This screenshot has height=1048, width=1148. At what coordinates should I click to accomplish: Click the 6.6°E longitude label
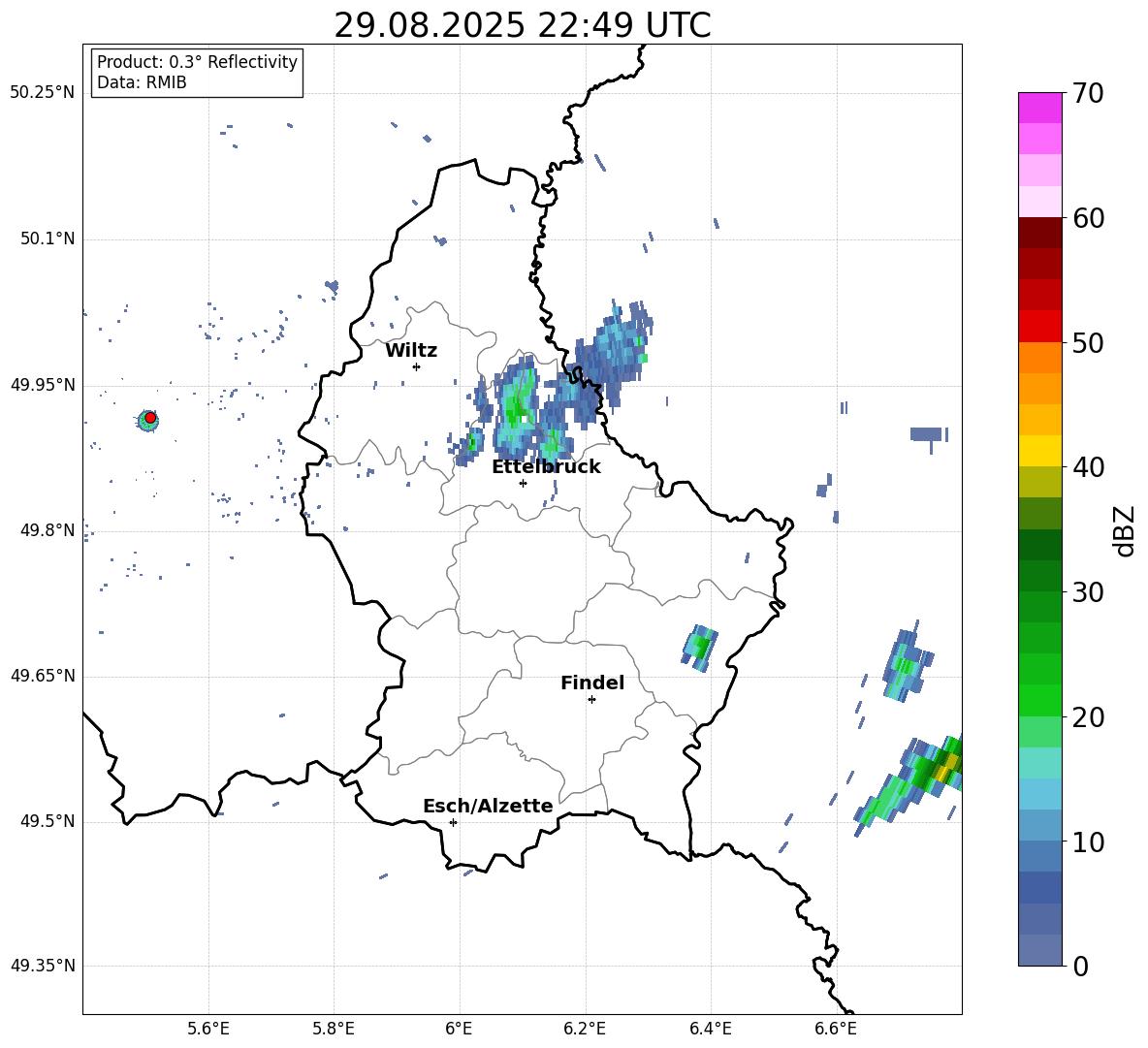point(836,1030)
